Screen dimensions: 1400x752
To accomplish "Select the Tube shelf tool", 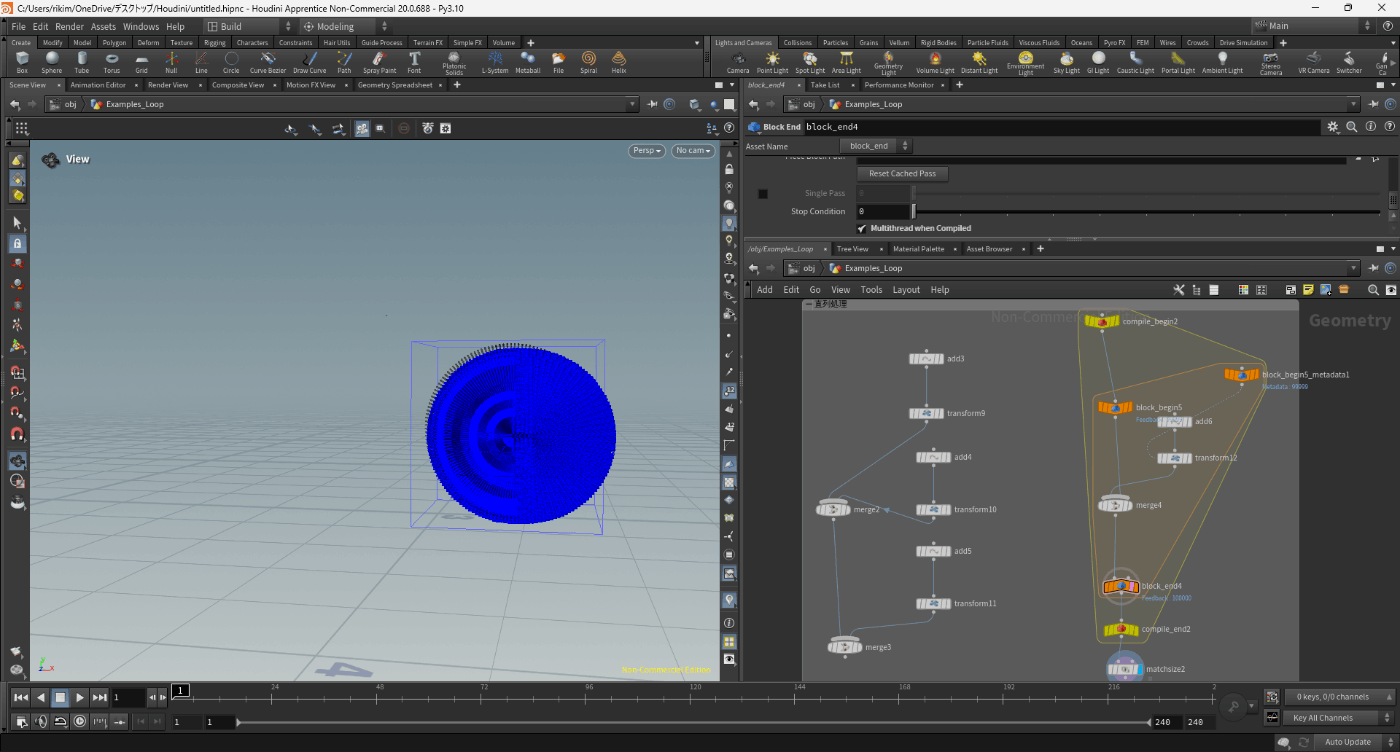I will click(x=82, y=62).
